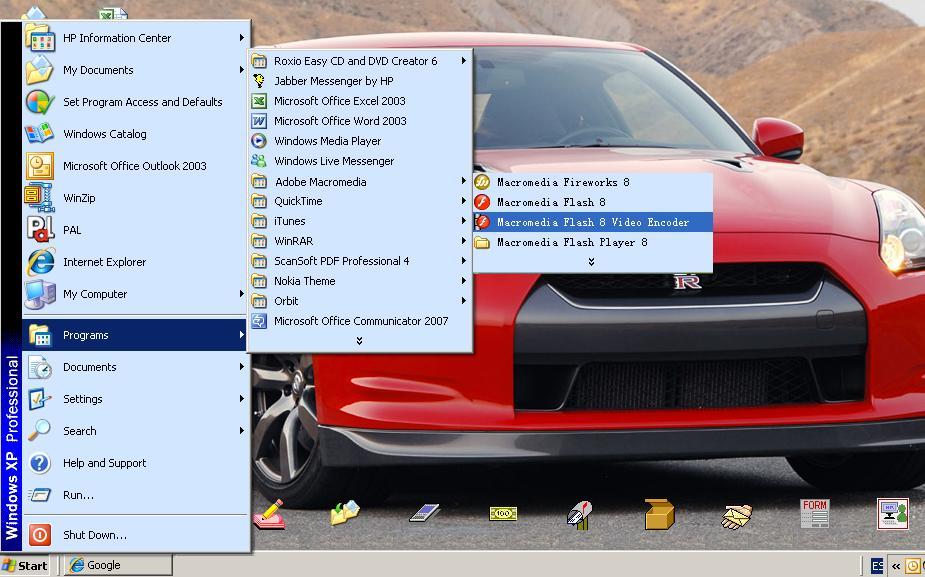Launch Jabber Messenger by HP
This screenshot has width=925, height=577.
[360, 81]
